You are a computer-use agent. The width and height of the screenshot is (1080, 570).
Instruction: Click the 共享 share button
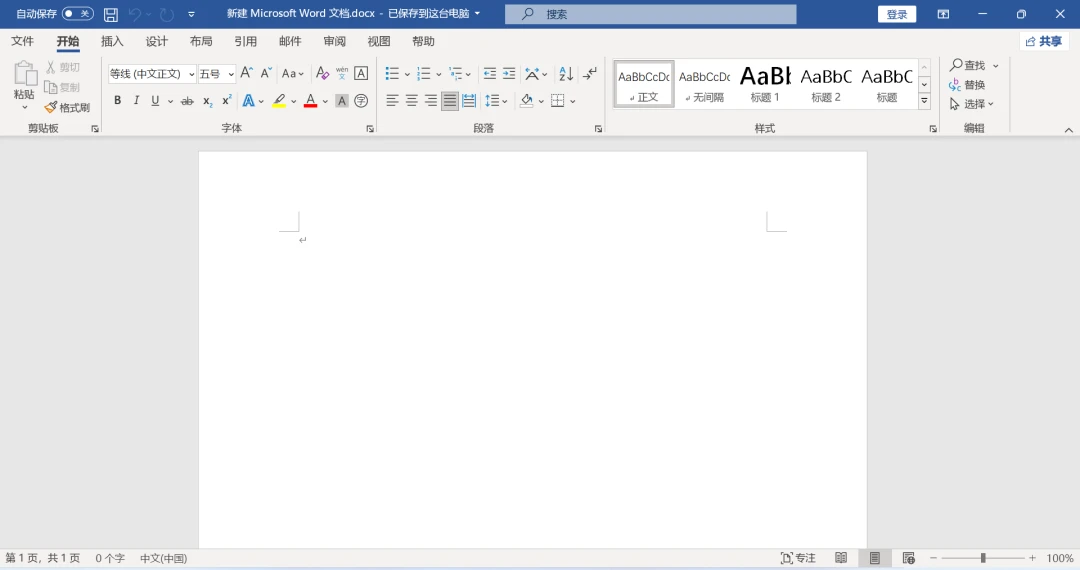(1044, 41)
